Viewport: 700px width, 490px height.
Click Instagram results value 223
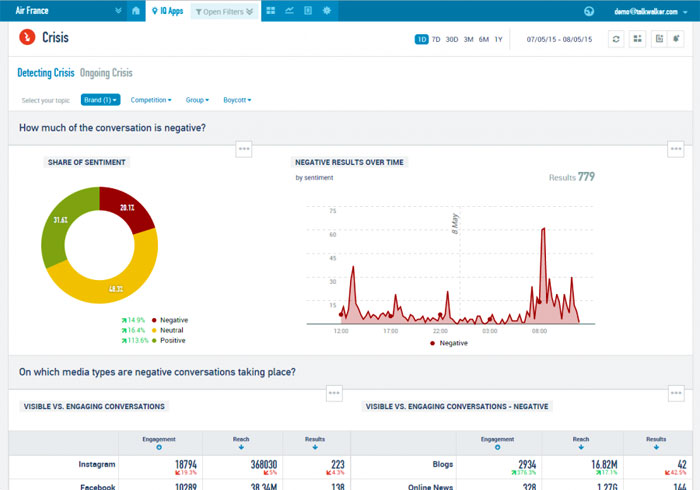(x=338, y=465)
